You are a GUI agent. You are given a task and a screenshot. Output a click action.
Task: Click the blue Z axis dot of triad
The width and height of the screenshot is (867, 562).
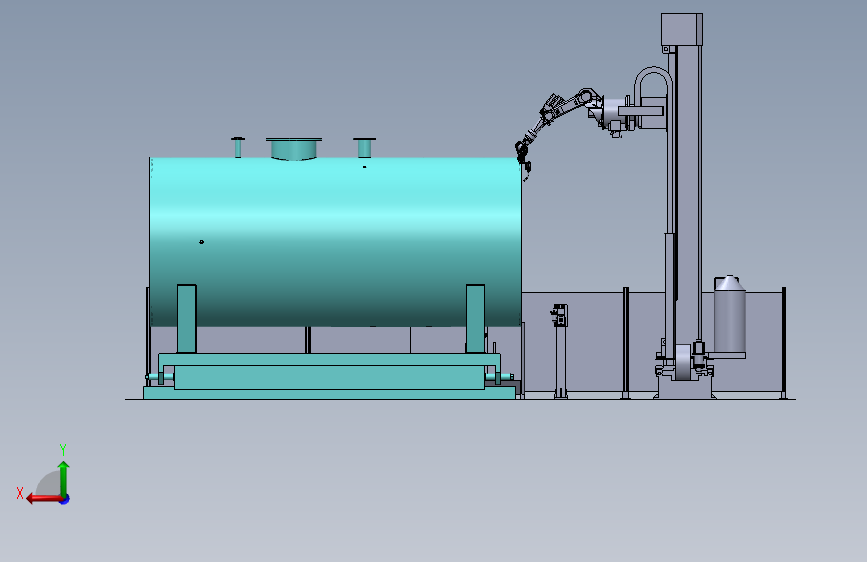(x=65, y=499)
